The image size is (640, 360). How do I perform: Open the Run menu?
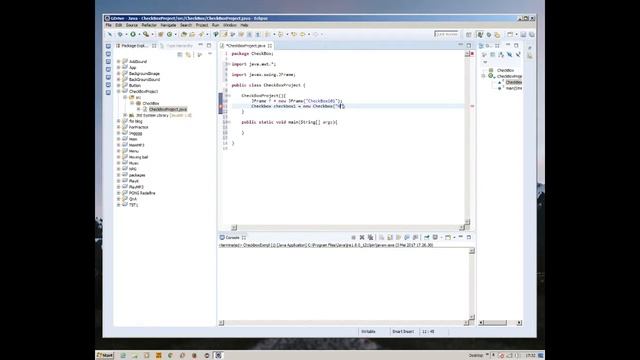(216, 25)
